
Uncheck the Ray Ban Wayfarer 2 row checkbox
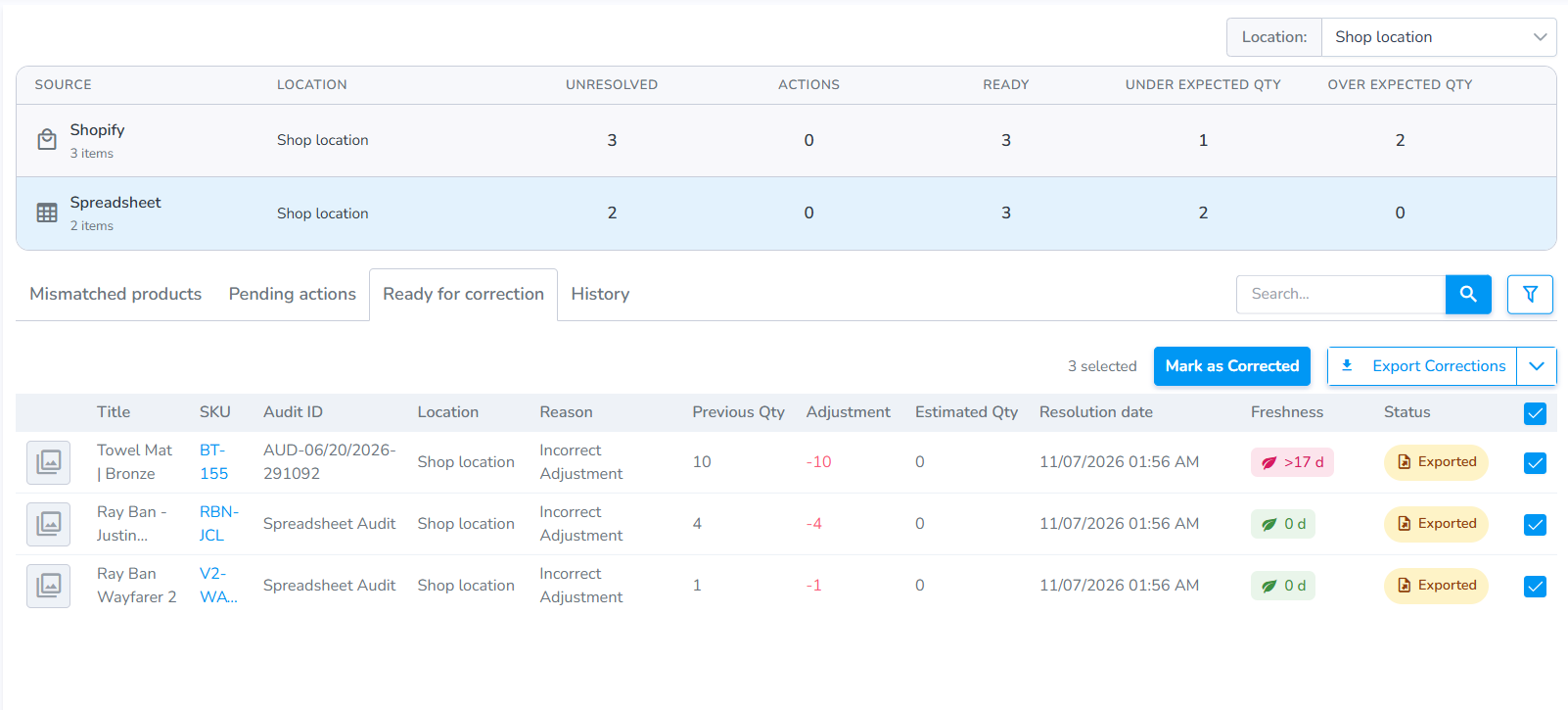(x=1535, y=587)
